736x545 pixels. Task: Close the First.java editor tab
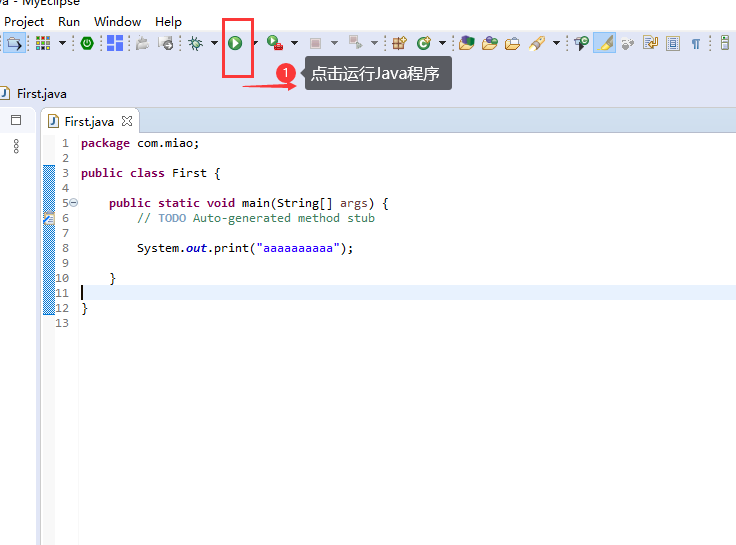pyautogui.click(x=127, y=121)
